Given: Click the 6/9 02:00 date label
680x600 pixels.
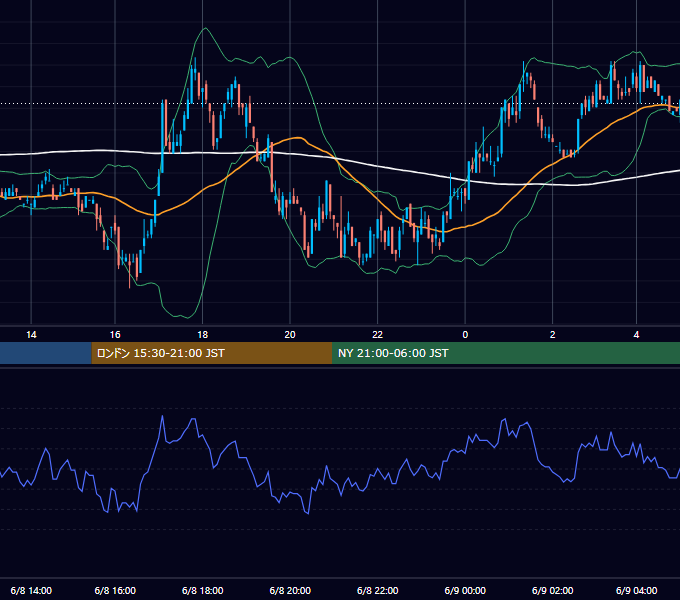Looking at the screenshot, I should tap(552, 590).
